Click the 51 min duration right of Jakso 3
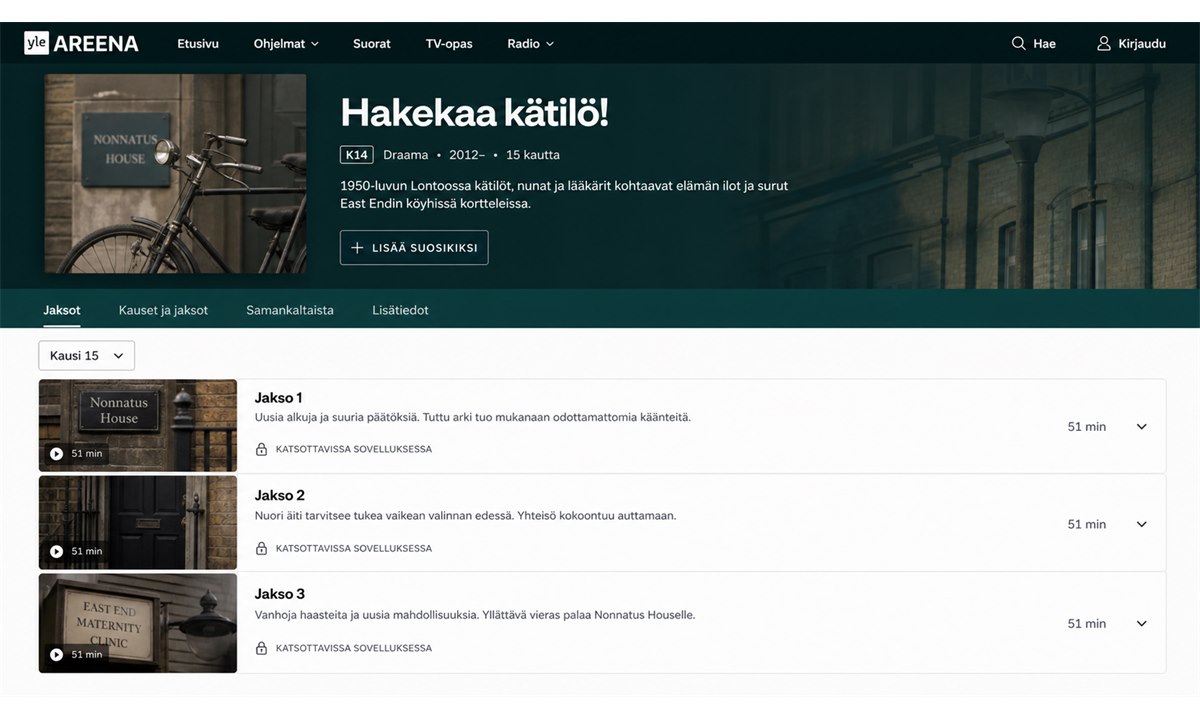1200x720 pixels. point(1087,624)
